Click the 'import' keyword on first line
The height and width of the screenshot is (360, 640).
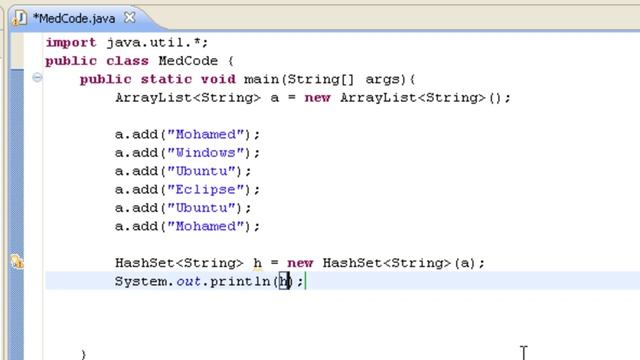(x=71, y=42)
